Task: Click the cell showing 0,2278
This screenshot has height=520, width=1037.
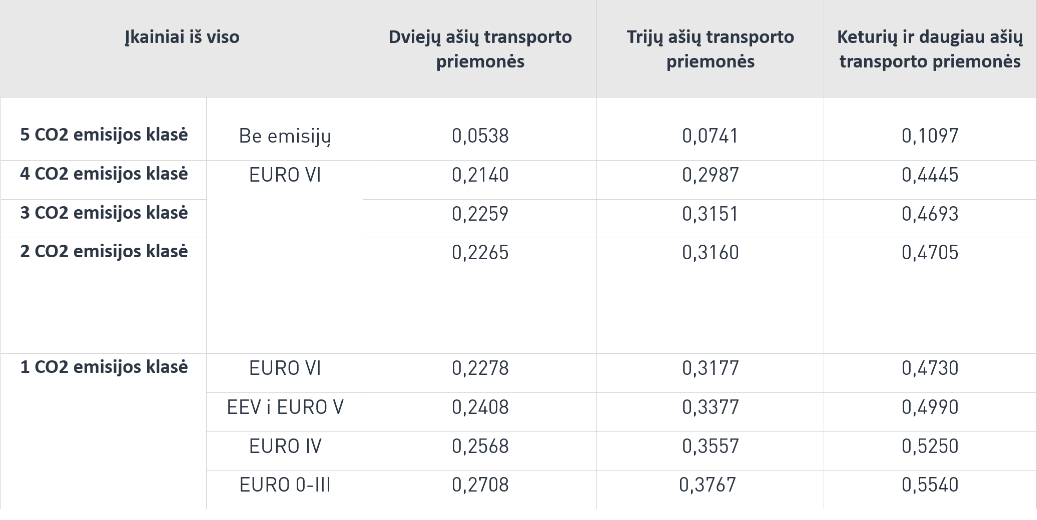Action: tap(480, 368)
